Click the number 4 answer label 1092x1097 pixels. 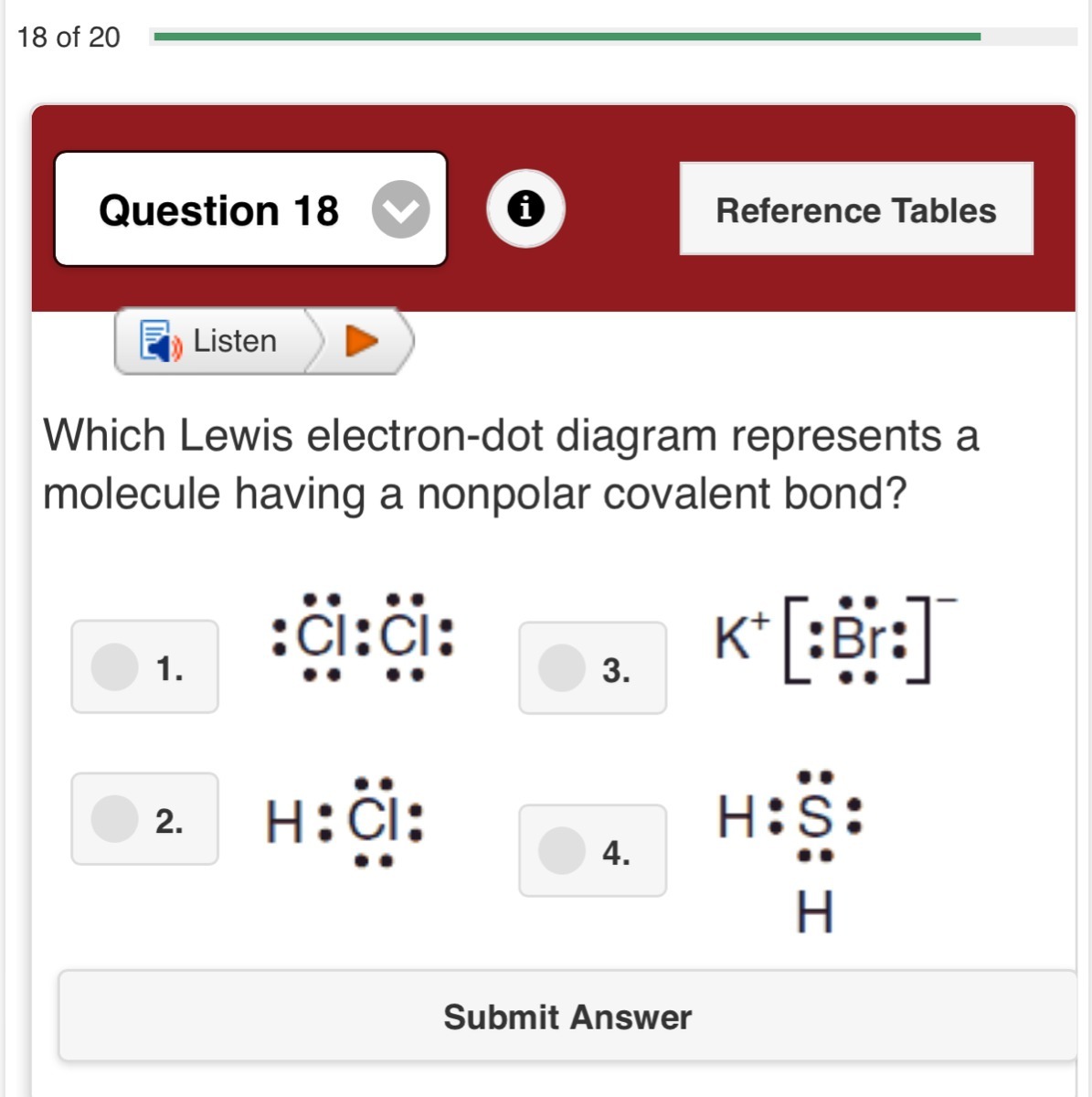point(616,853)
